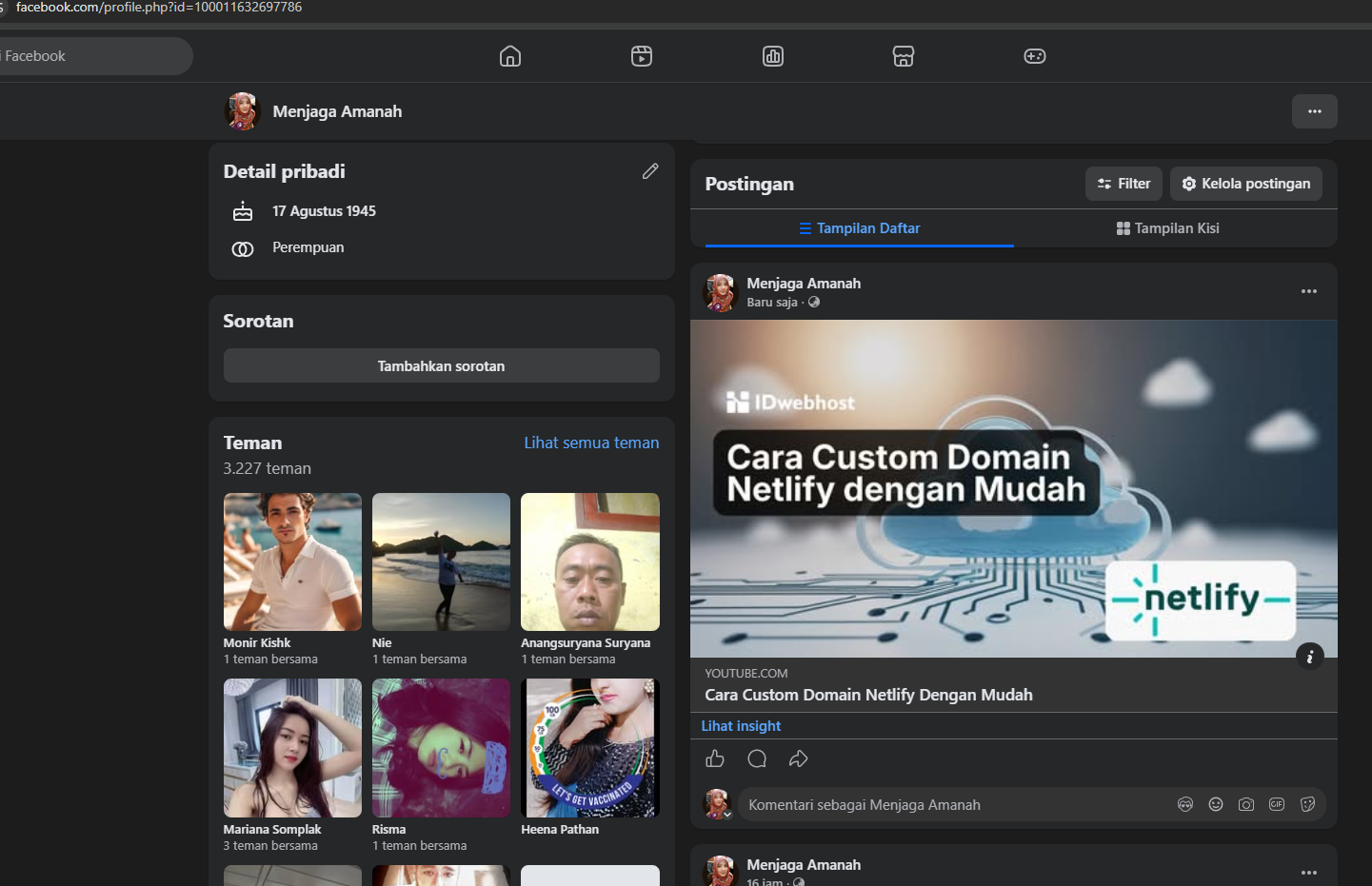Click the browser address bar URL
The height and width of the screenshot is (886, 1372).
159,8
